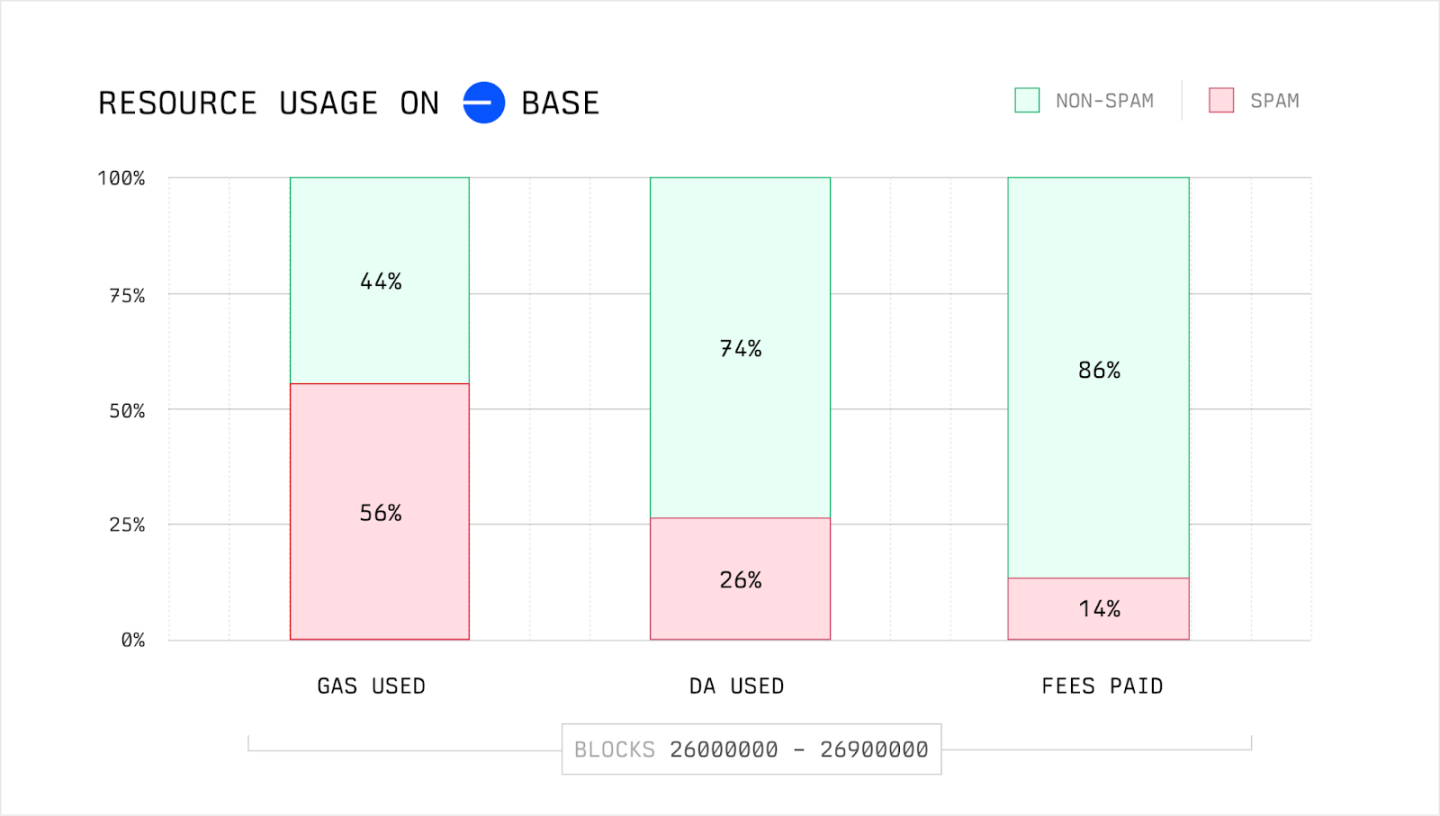Click the BLOCKS 26000000 - 26900000 range box
The width and height of the screenshot is (1440, 816).
click(x=751, y=749)
